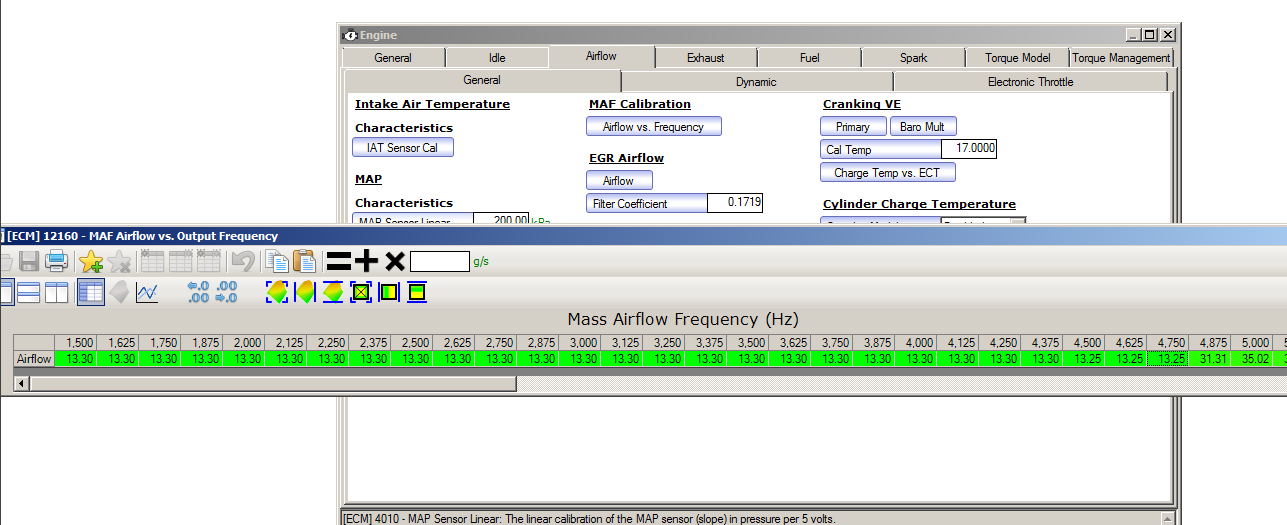Apply the plus add-value operator
Viewport: 1287px width, 525px height.
[367, 262]
